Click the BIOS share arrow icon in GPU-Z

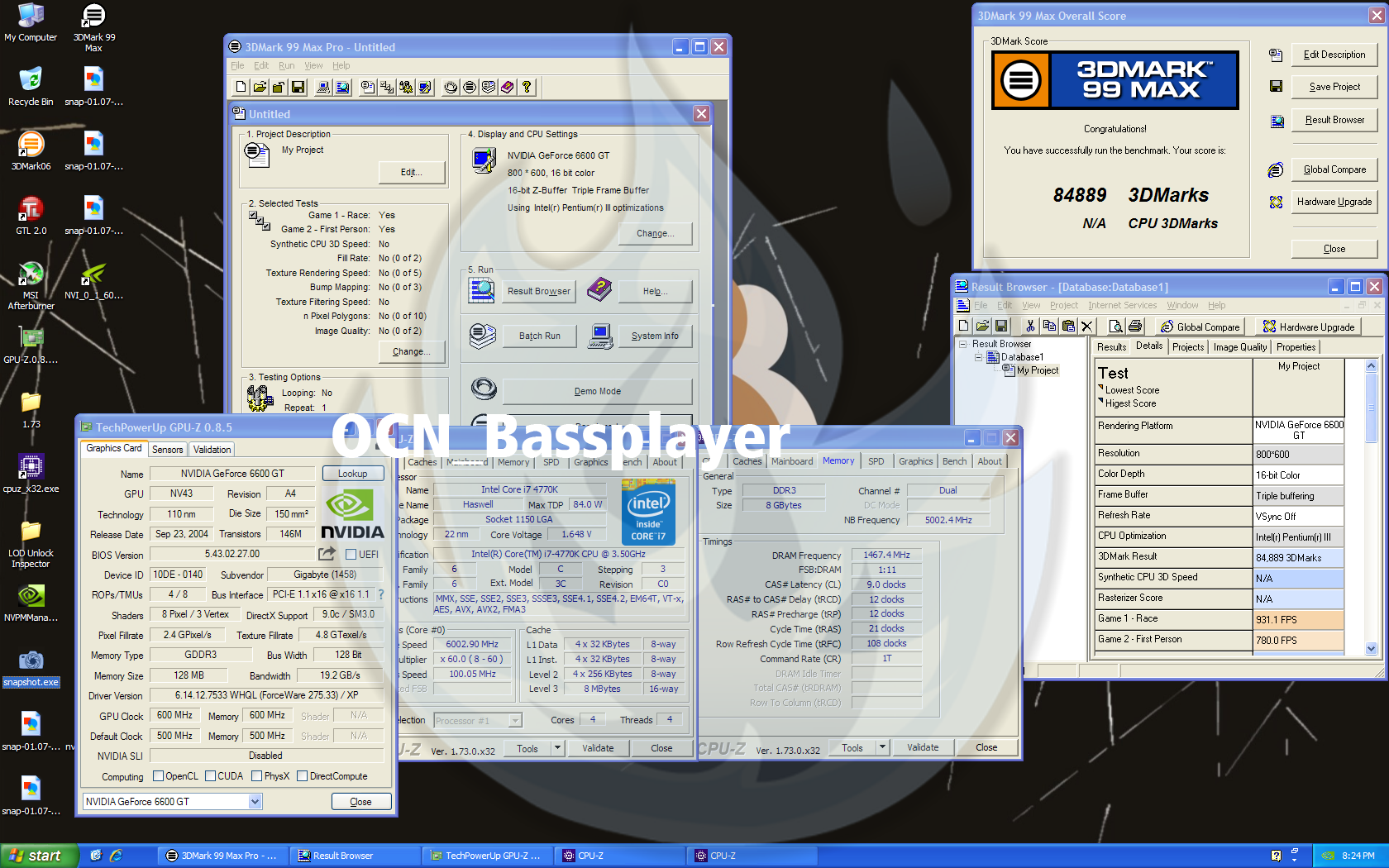point(327,554)
